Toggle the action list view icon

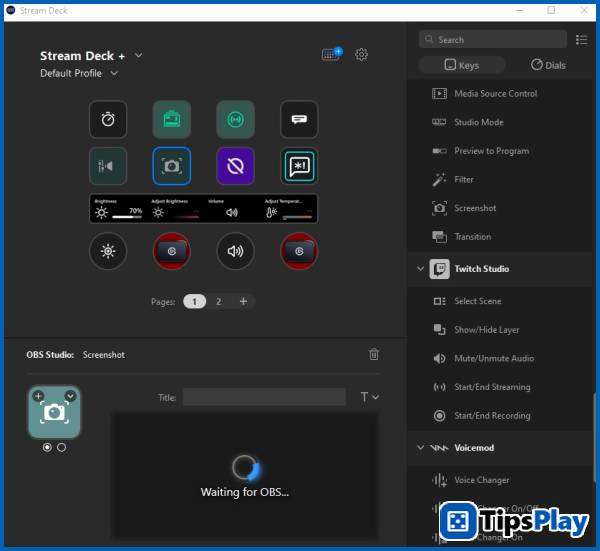click(x=582, y=39)
